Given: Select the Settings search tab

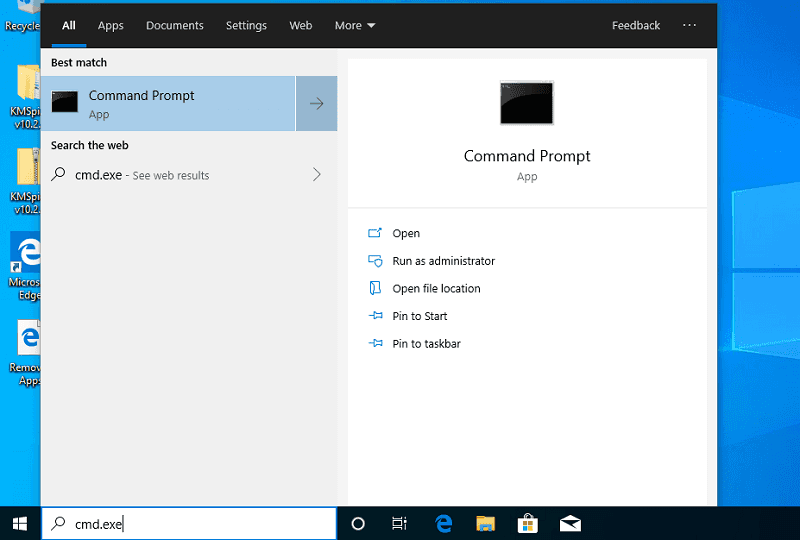Looking at the screenshot, I should point(246,26).
